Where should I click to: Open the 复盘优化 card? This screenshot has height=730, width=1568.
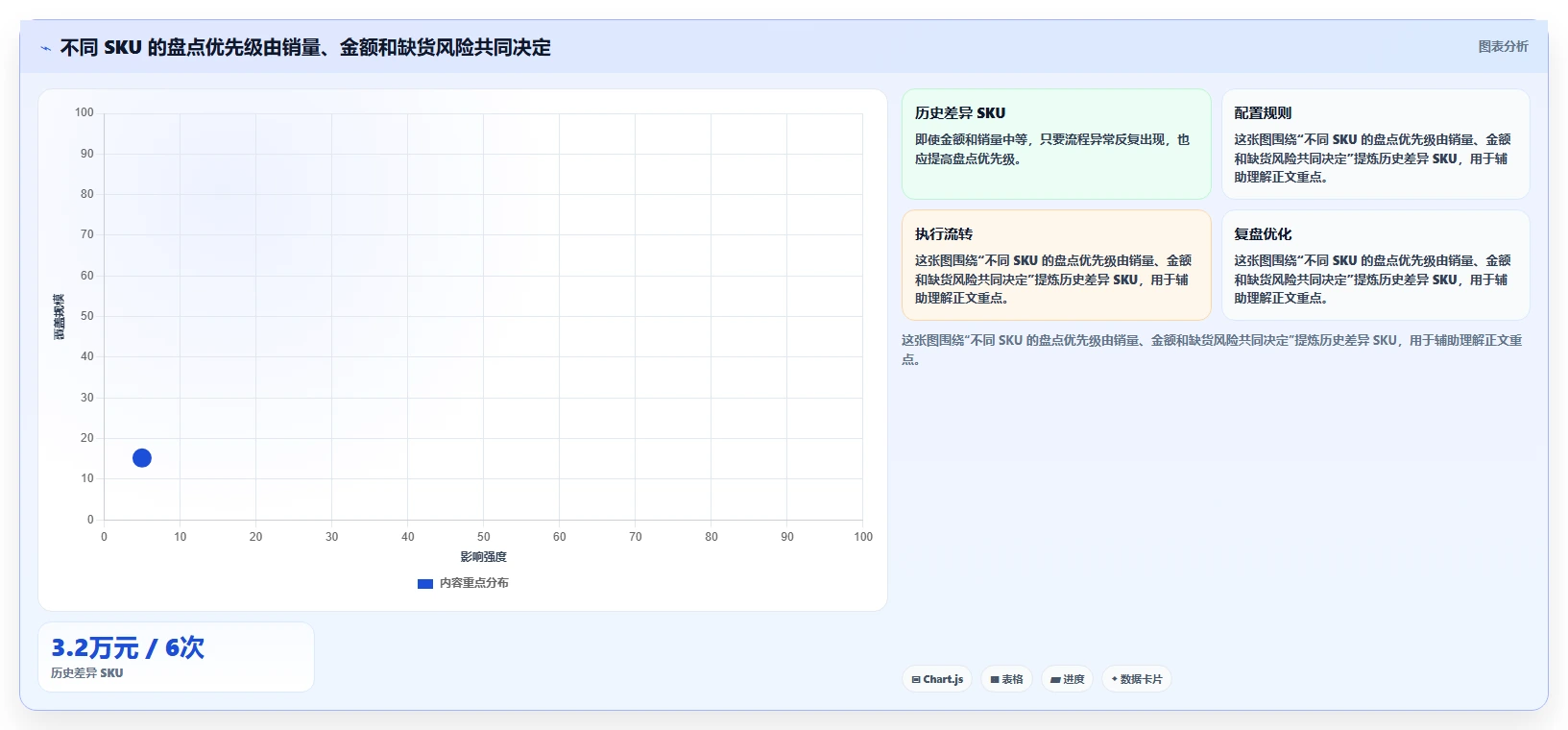point(1375,265)
